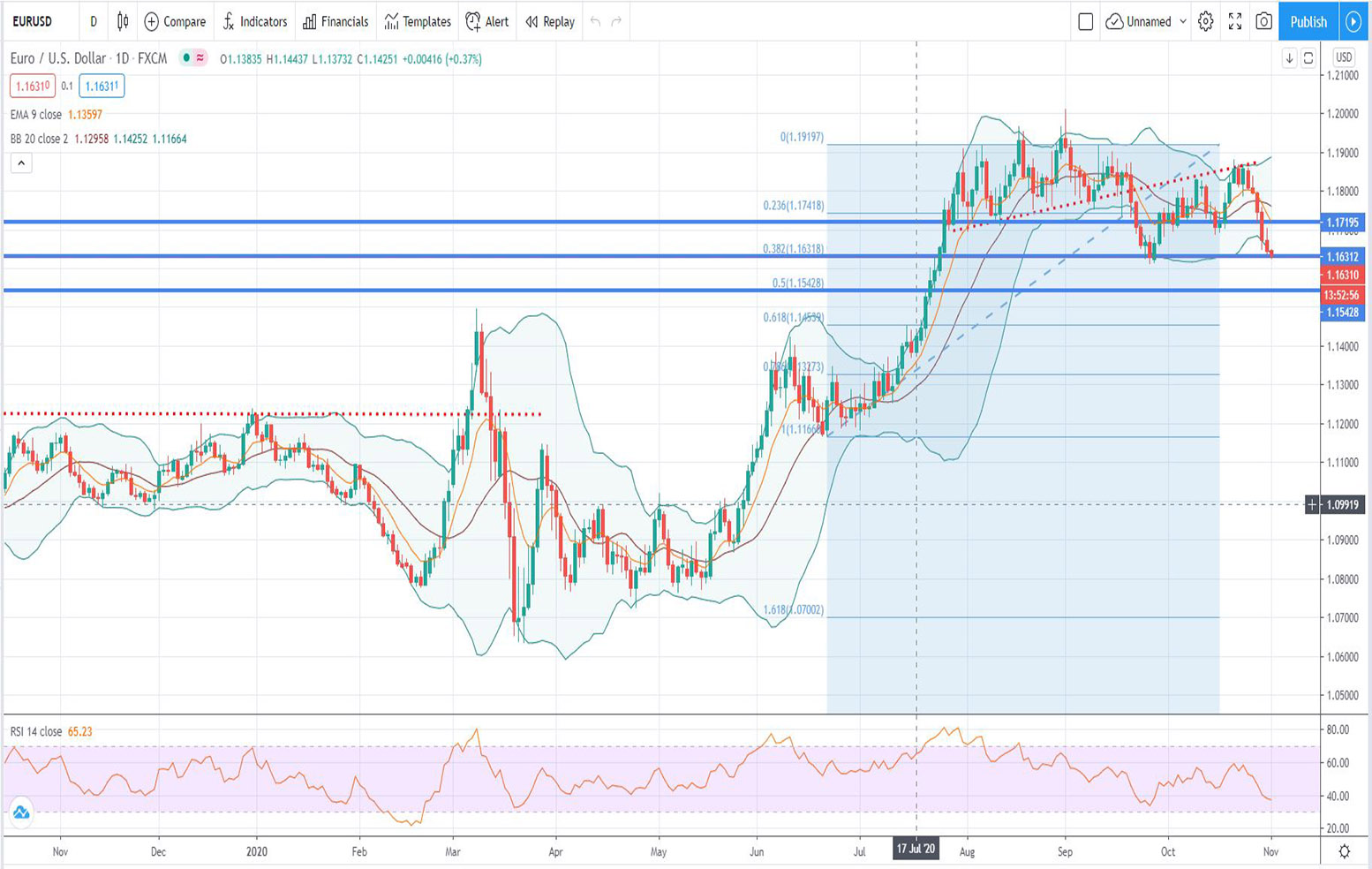Click the redo arrow icon
The width and height of the screenshot is (1372, 869).
(616, 21)
